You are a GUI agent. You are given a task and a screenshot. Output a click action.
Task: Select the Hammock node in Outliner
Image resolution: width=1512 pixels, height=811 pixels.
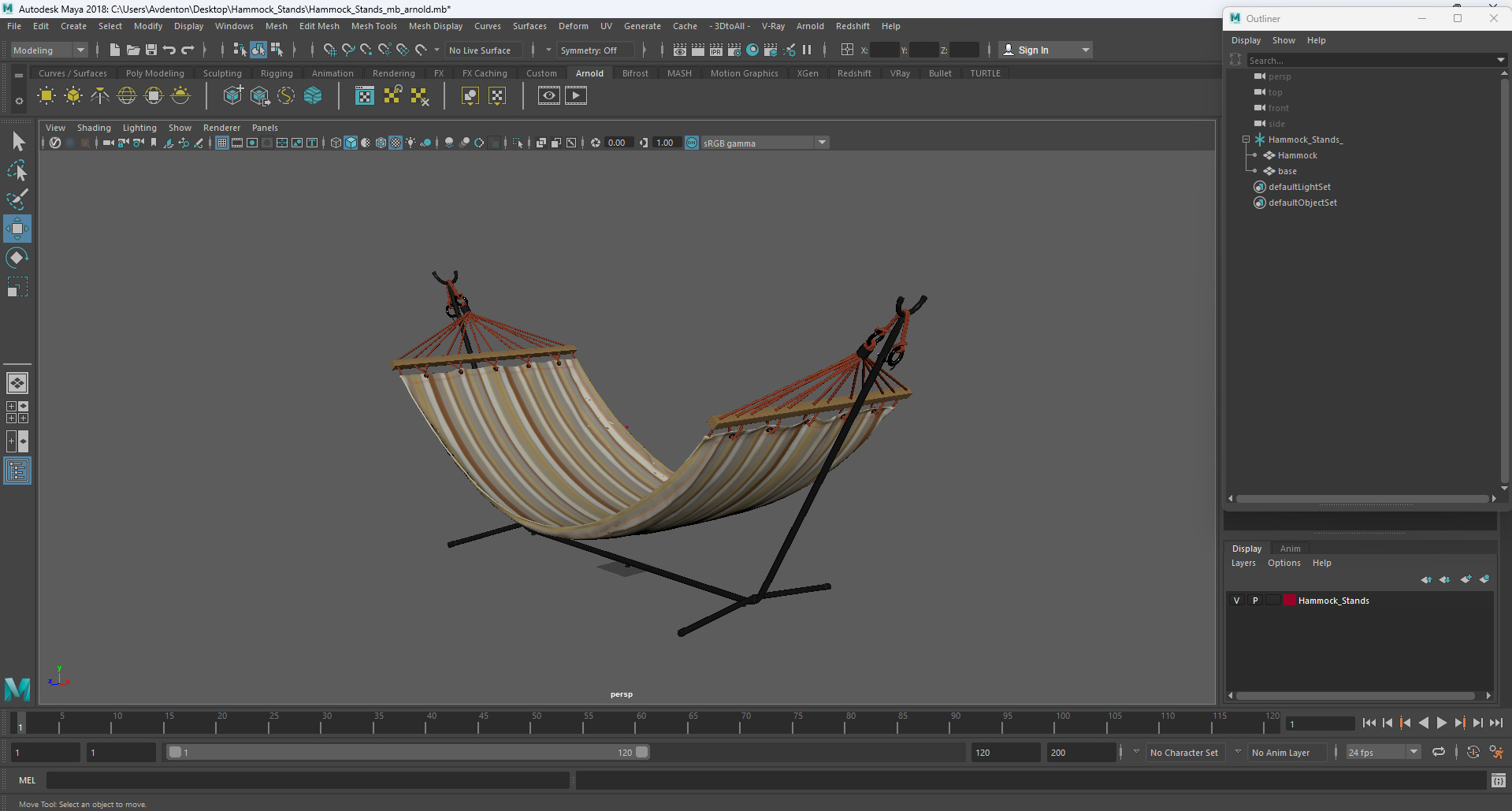(1297, 155)
